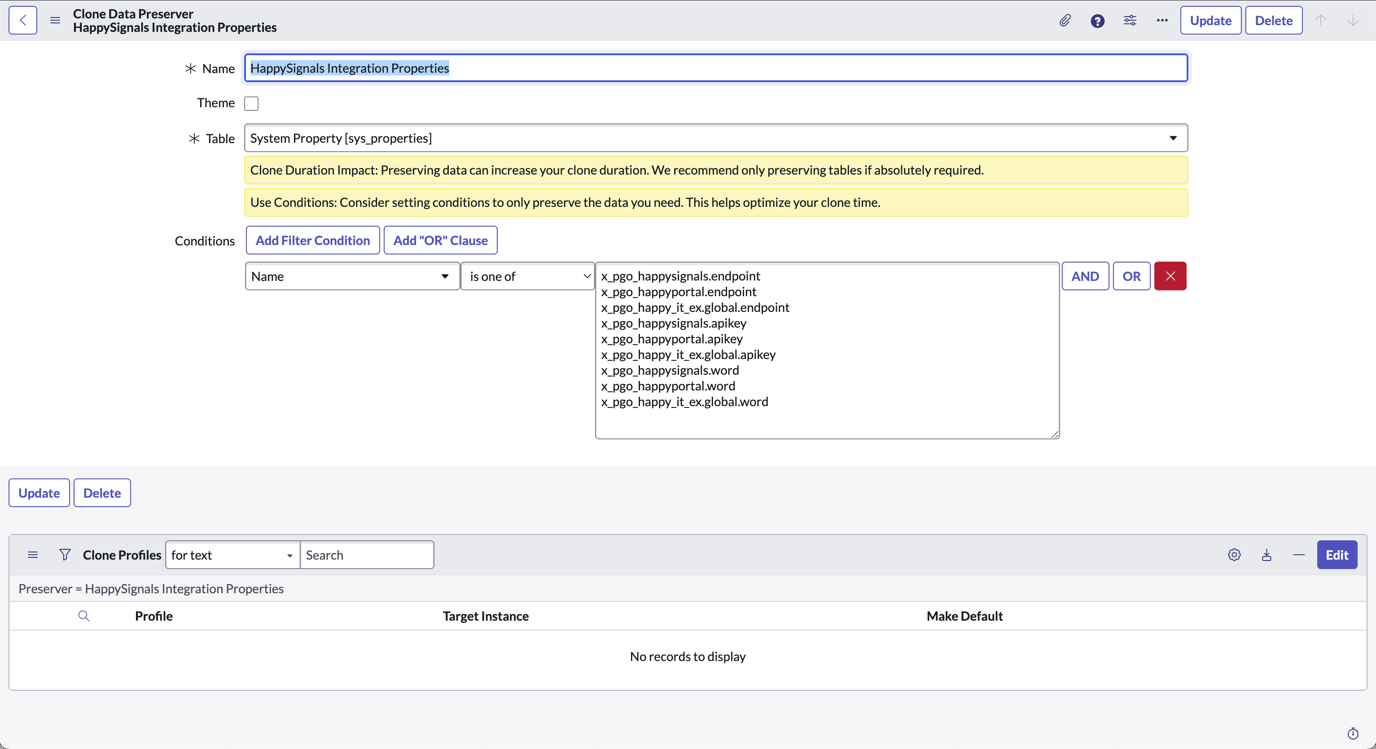
Task: Open Clone Profiles list settings gear
Action: (1234, 555)
